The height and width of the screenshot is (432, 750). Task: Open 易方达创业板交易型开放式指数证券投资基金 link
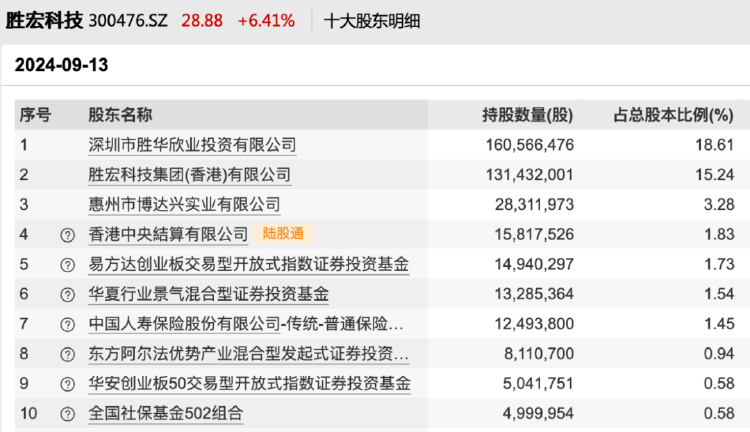249,264
